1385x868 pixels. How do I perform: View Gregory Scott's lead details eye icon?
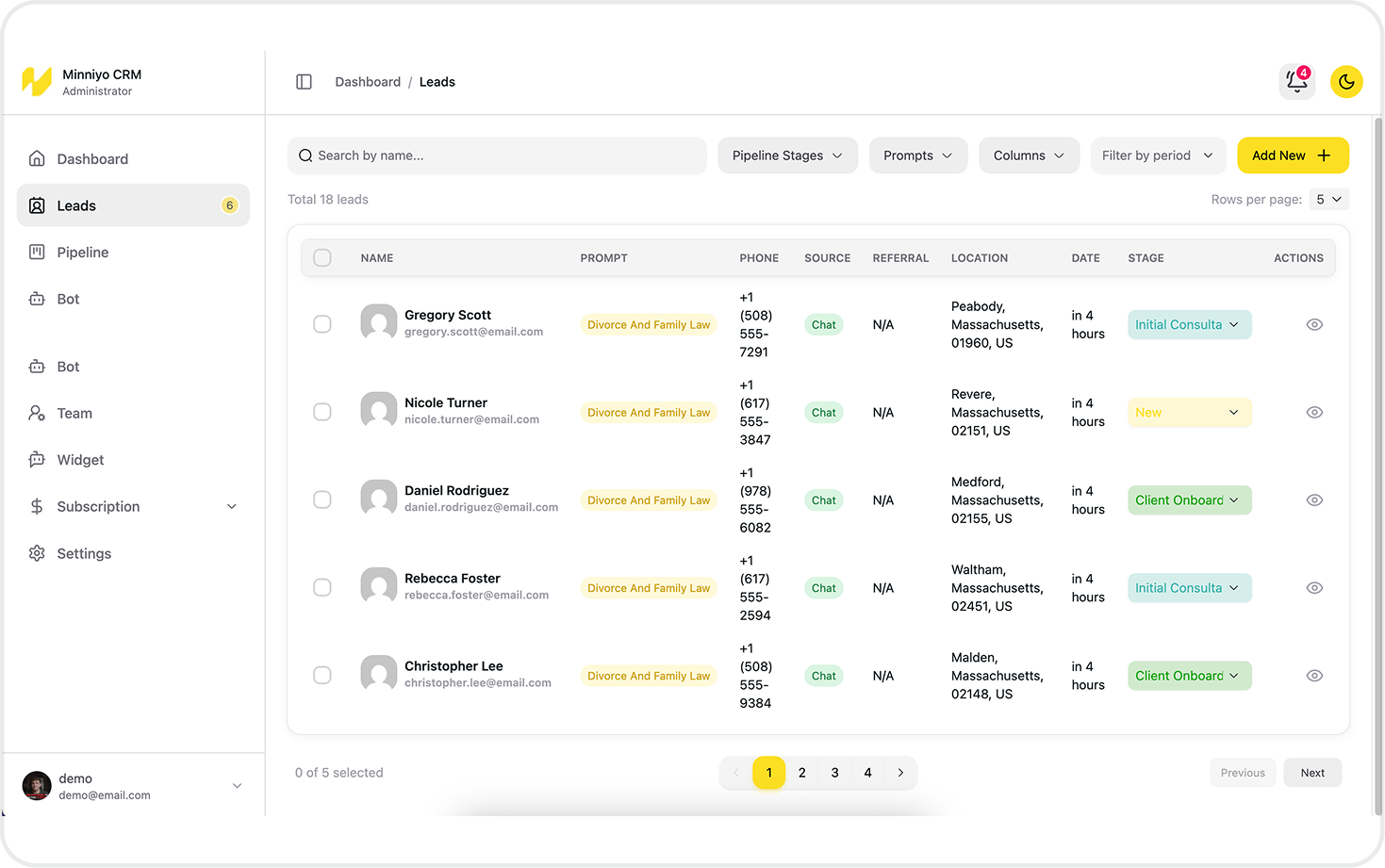tap(1314, 324)
